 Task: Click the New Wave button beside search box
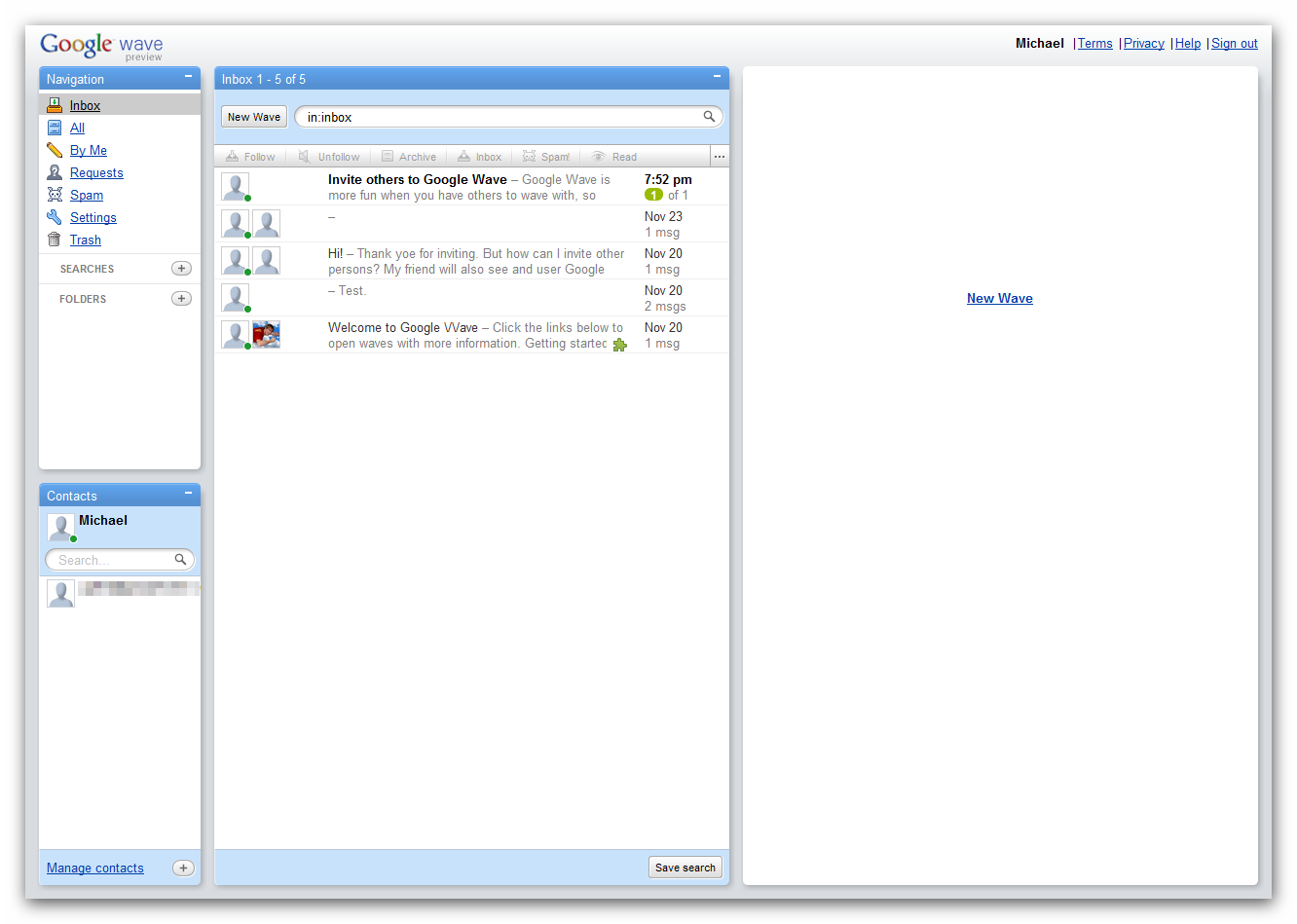[x=254, y=117]
